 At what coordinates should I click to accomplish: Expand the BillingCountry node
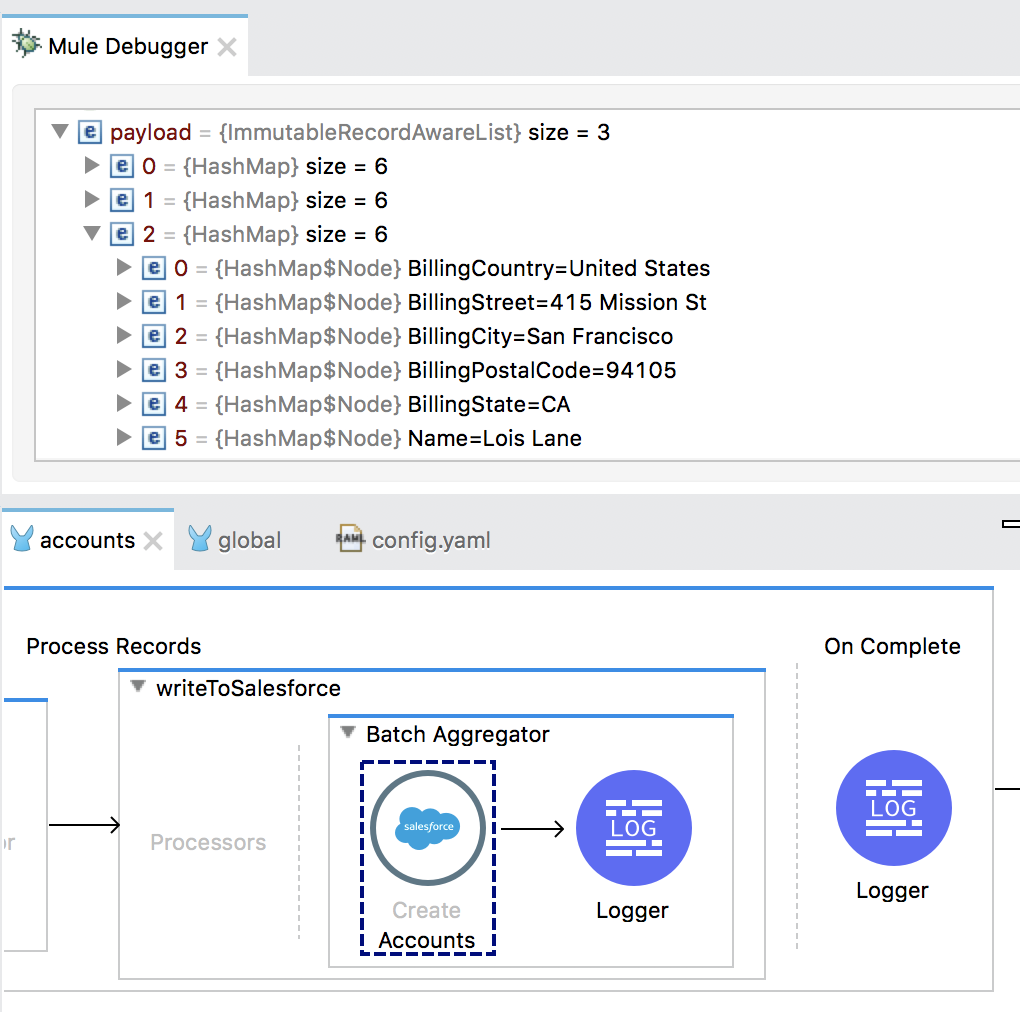[x=124, y=267]
